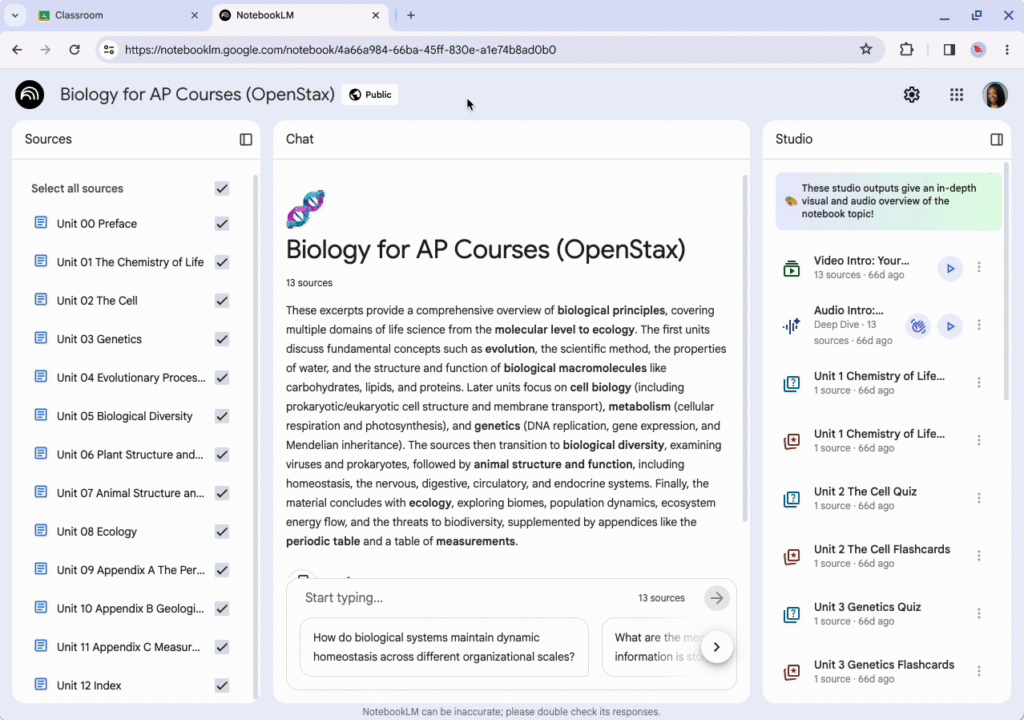Expand more suggested prompts with the arrow chip
Image resolution: width=1024 pixels, height=720 pixels.
coord(717,647)
